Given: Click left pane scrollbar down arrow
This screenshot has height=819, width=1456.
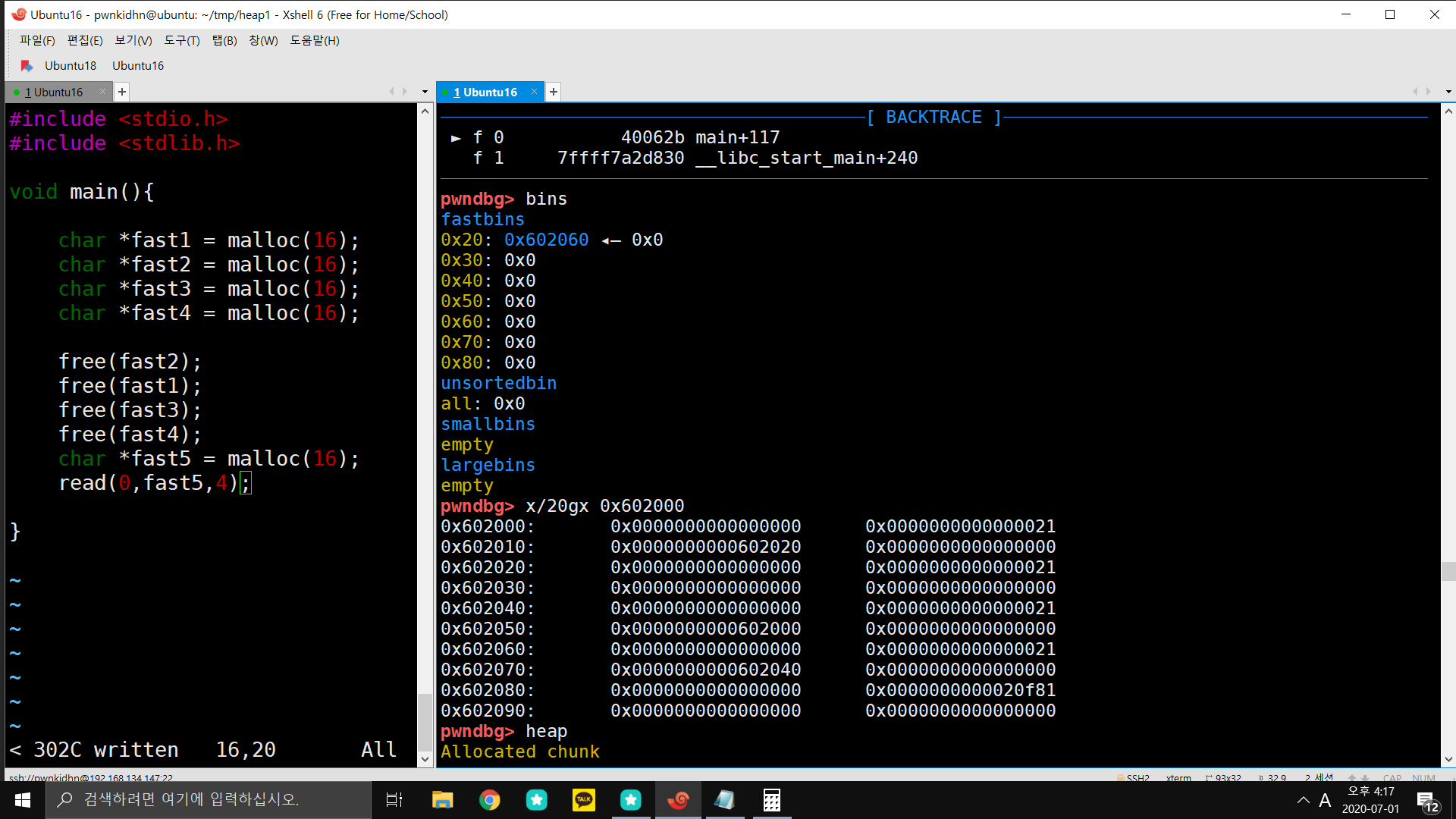Looking at the screenshot, I should 425,758.
